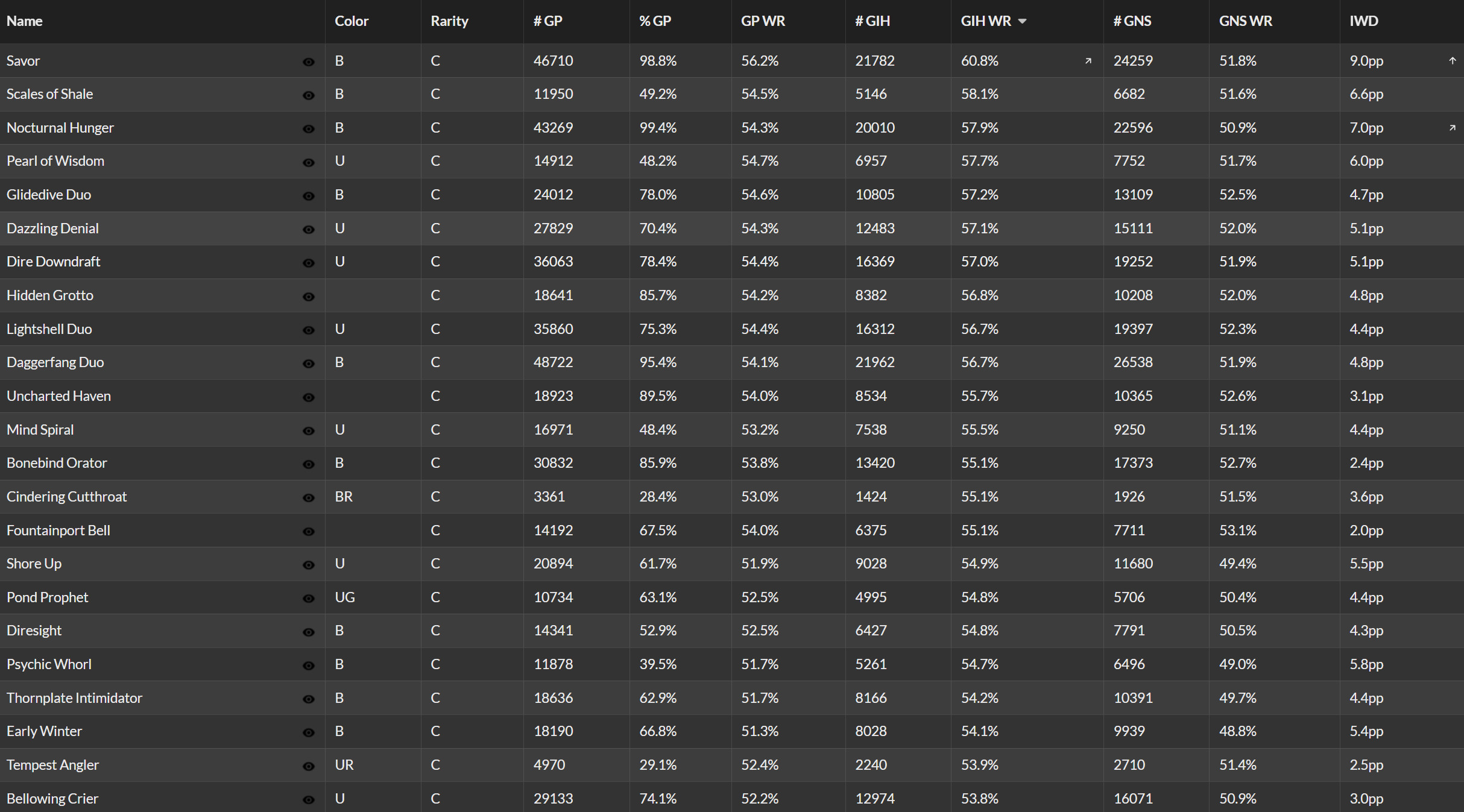Image resolution: width=1464 pixels, height=812 pixels.
Task: Click the eye icon beside Bellowing Crier
Action: click(308, 800)
